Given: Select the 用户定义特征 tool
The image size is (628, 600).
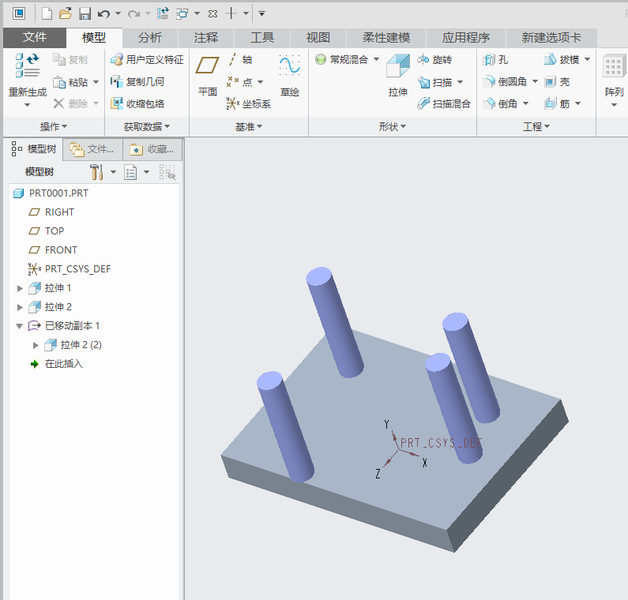Looking at the screenshot, I should point(147,60).
